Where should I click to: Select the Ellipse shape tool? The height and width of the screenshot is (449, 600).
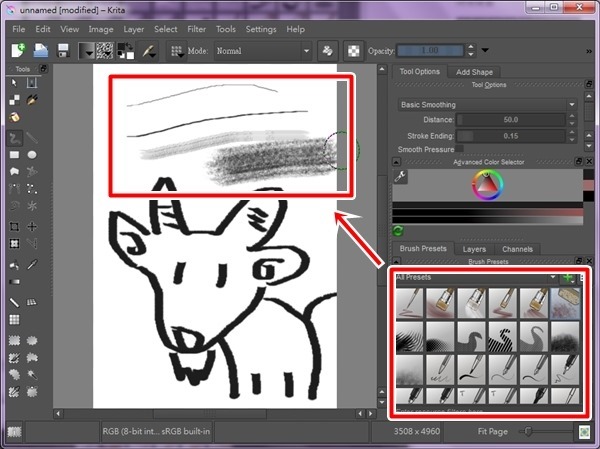[x=33, y=154]
